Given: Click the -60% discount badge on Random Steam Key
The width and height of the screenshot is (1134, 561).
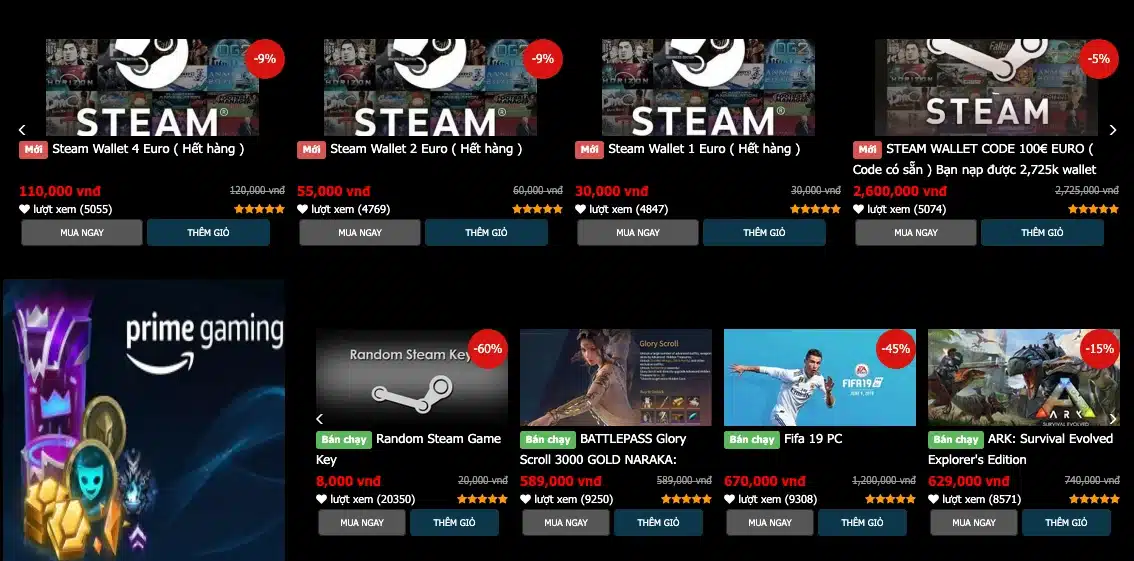Looking at the screenshot, I should [x=487, y=348].
